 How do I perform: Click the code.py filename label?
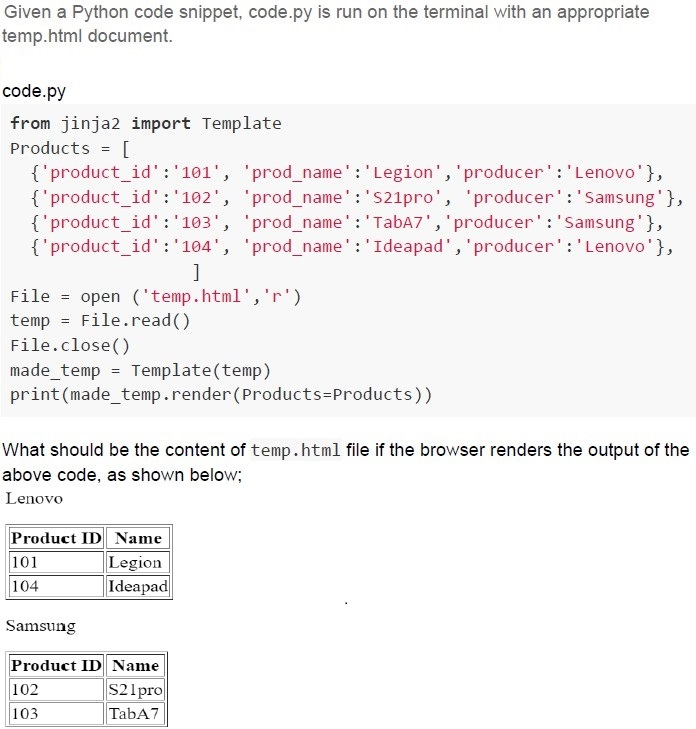coord(34,91)
